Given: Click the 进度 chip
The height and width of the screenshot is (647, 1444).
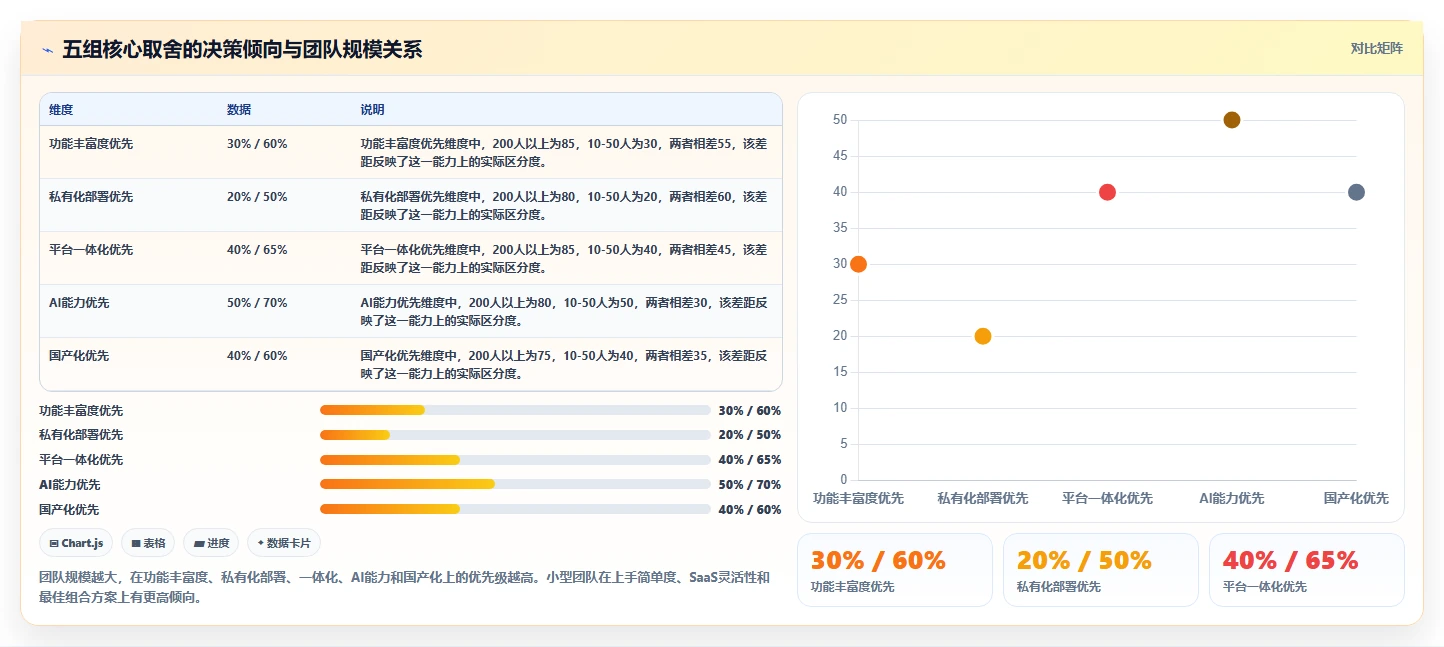Looking at the screenshot, I should pyautogui.click(x=211, y=543).
